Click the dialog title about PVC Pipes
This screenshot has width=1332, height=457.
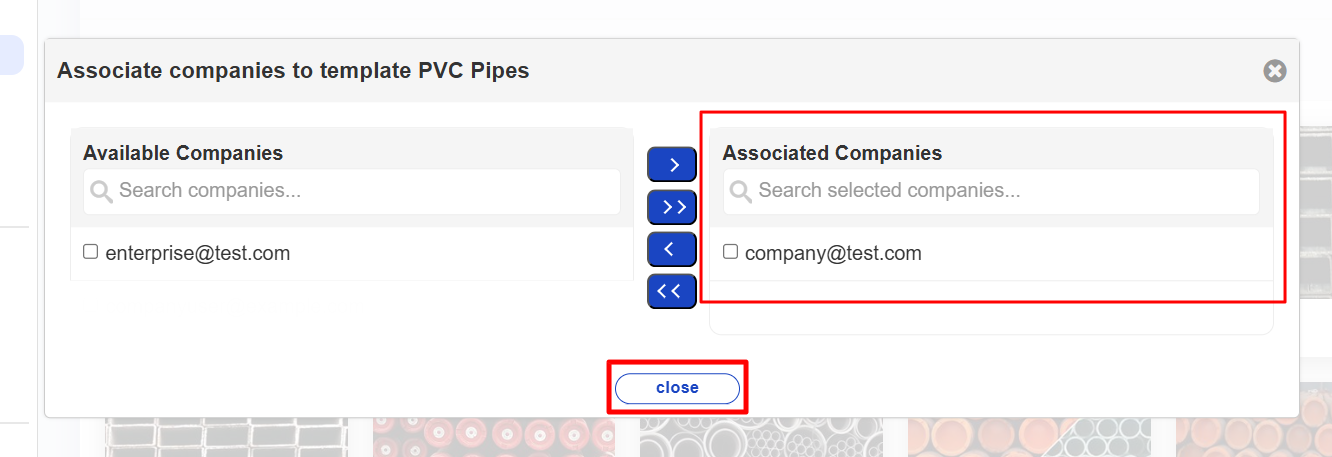coord(293,71)
